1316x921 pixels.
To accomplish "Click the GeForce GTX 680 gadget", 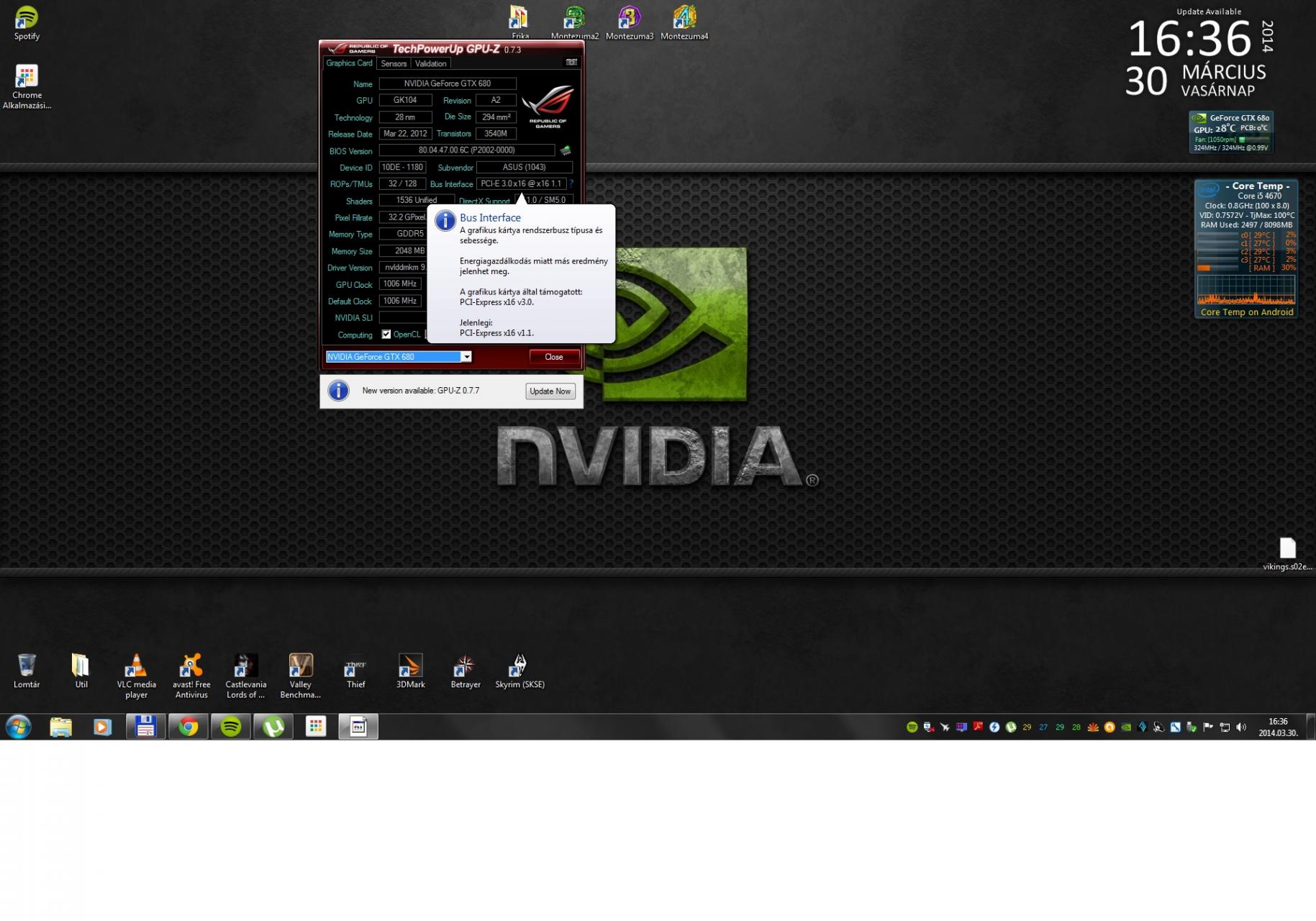I will coord(1231,132).
